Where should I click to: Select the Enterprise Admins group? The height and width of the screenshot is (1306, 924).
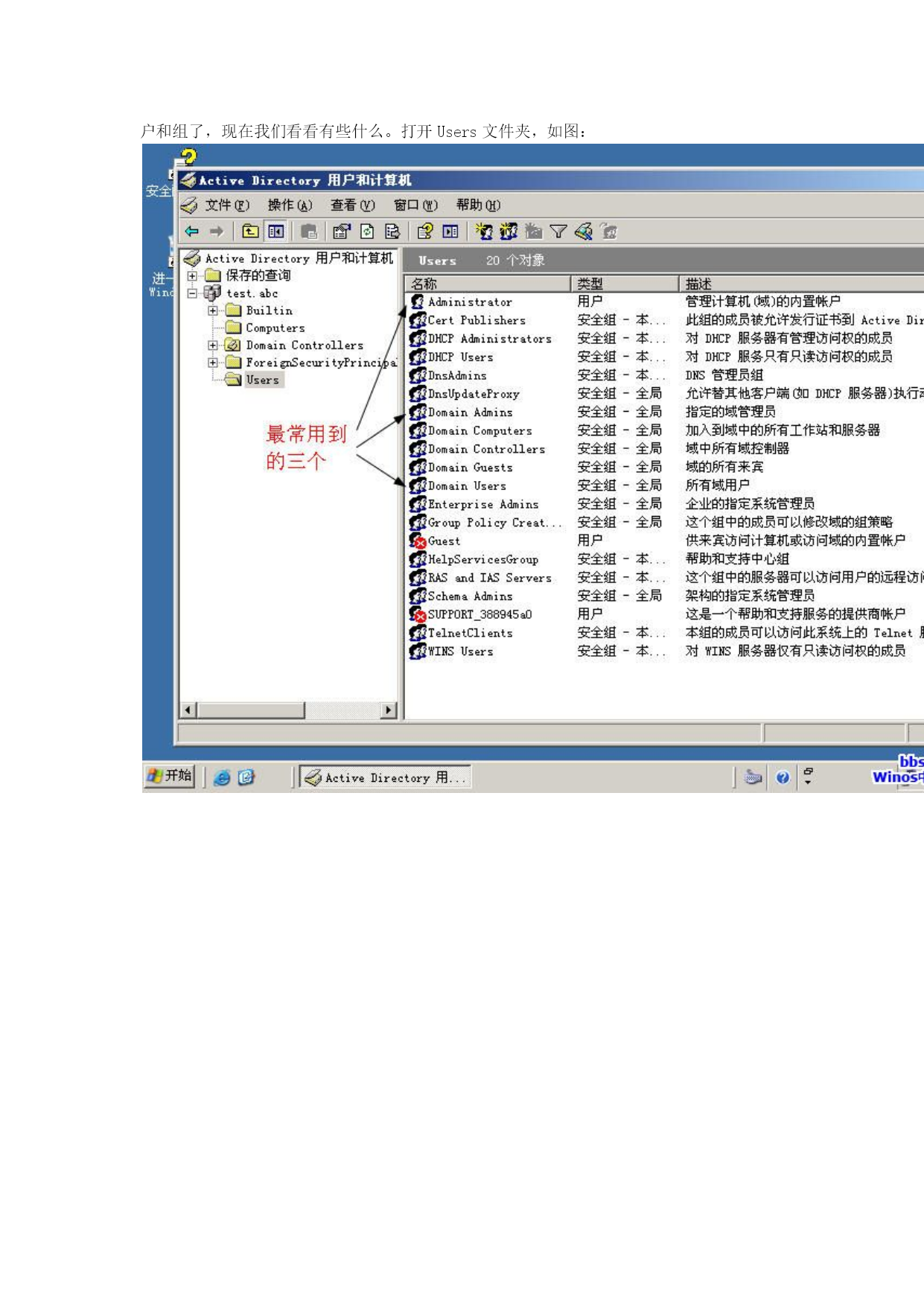[x=475, y=504]
